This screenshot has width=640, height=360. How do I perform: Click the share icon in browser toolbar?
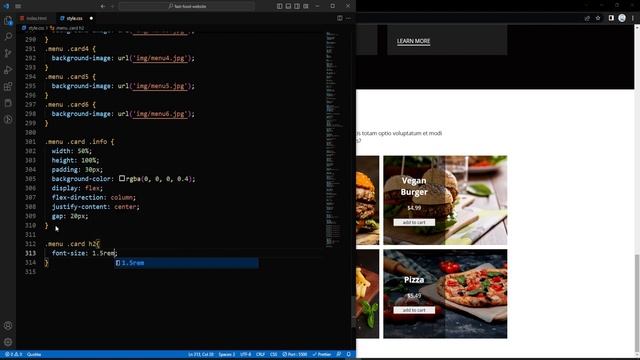tap(587, 18)
